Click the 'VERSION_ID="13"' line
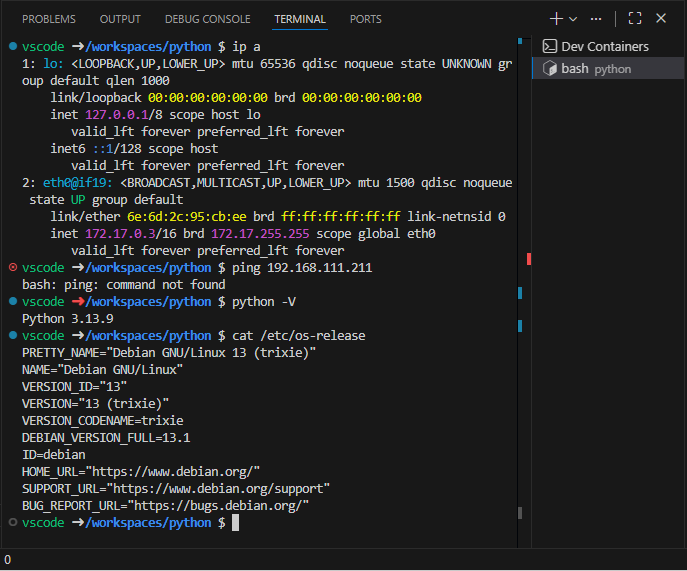Image resolution: width=687 pixels, height=571 pixels. click(74, 387)
